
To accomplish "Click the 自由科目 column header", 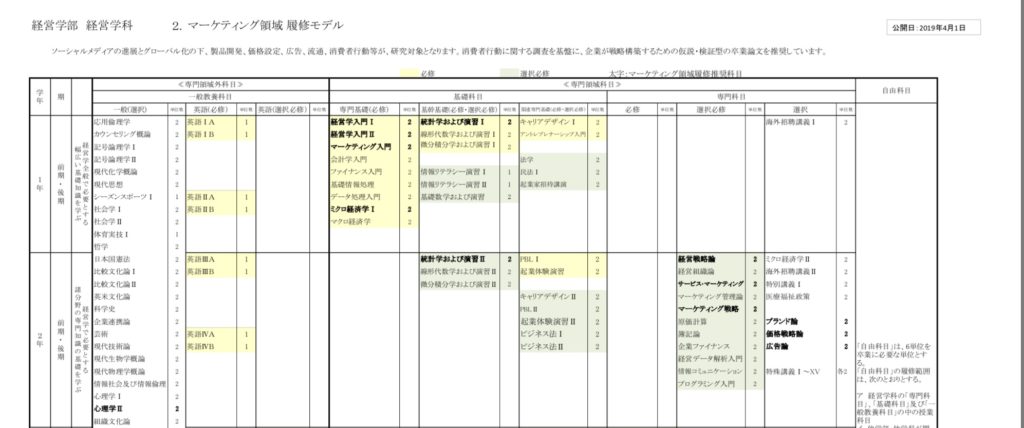I will coord(895,91).
